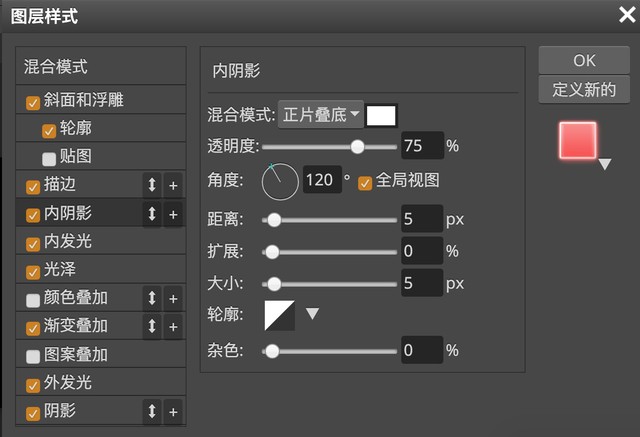This screenshot has height=437, width=640.
Task: Select 混合模式 in the left list
Action: [56, 68]
